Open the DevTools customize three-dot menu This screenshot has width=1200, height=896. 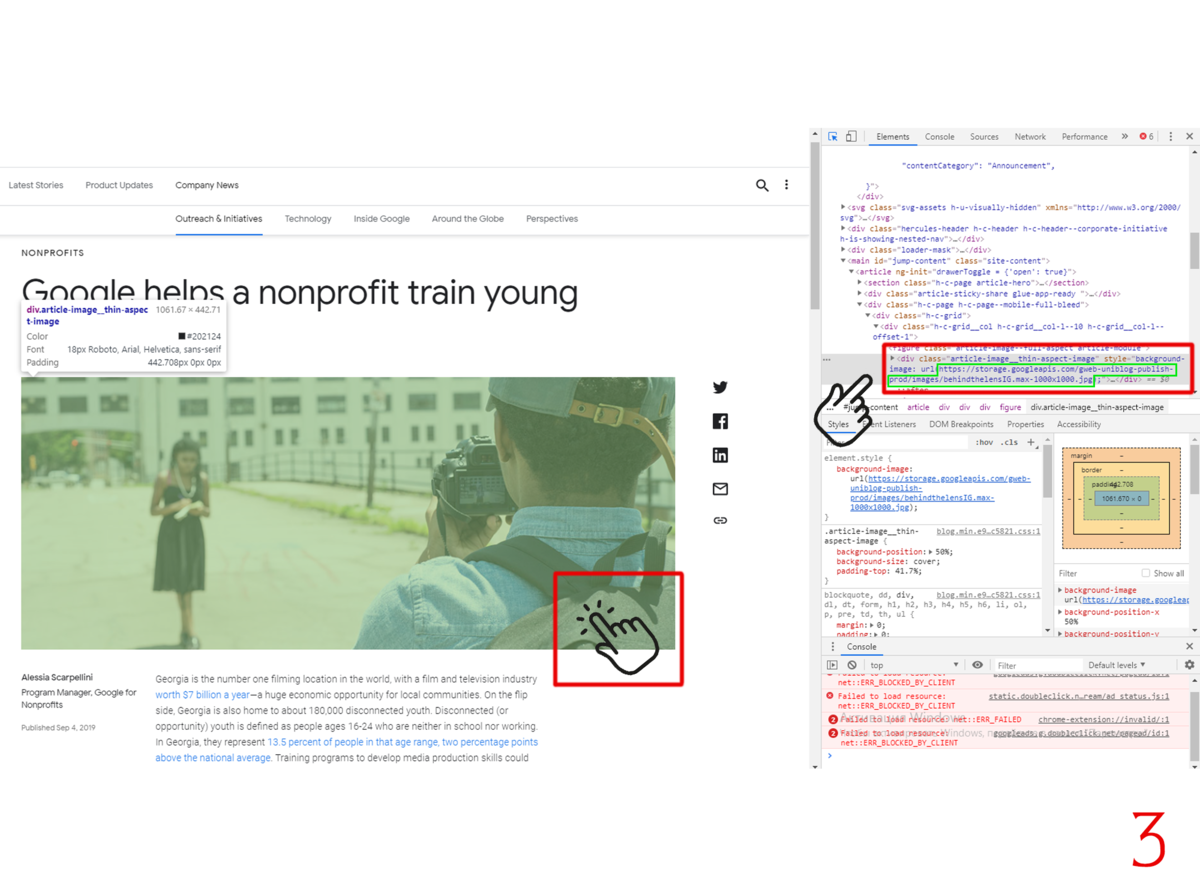[x=1171, y=137]
